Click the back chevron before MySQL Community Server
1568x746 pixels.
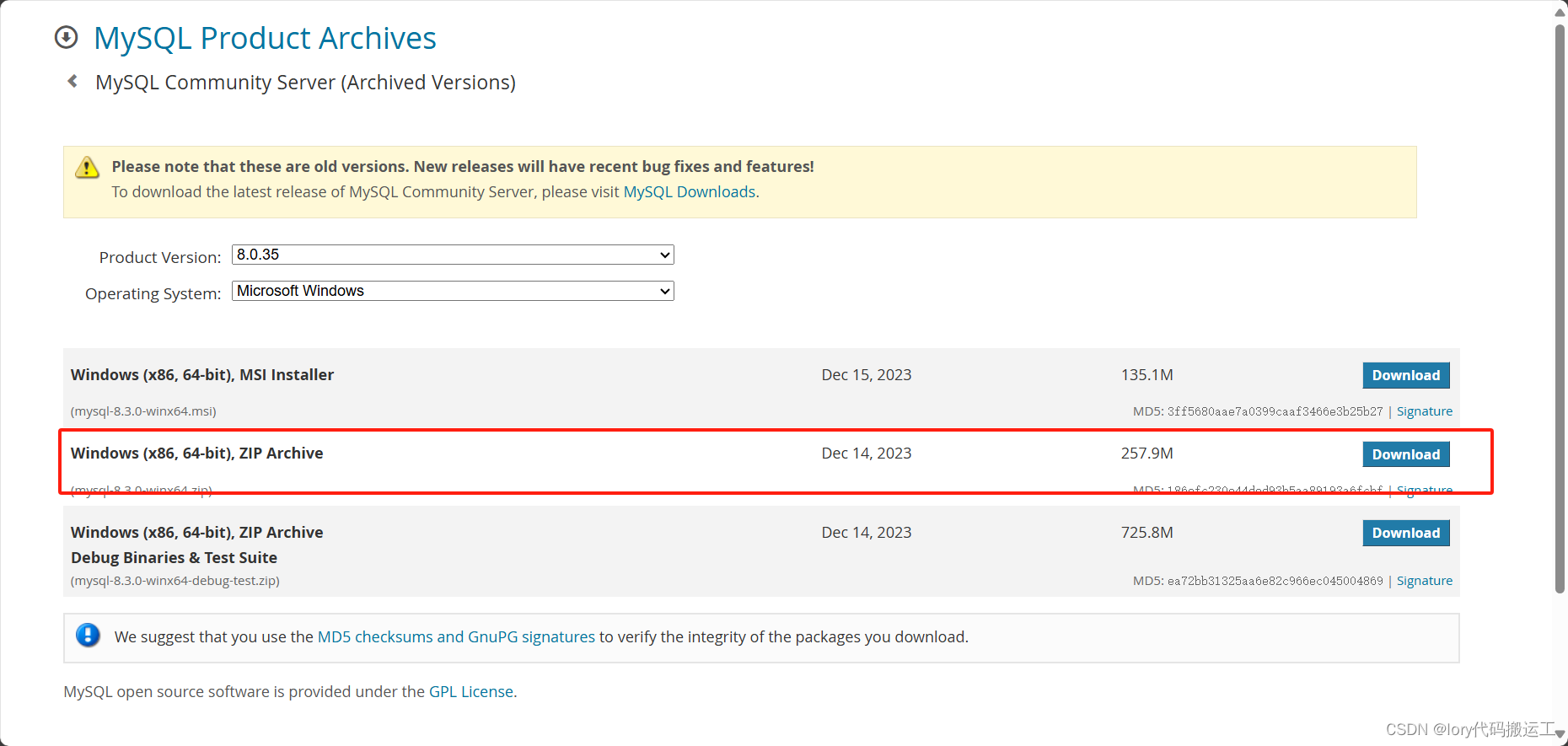(72, 81)
